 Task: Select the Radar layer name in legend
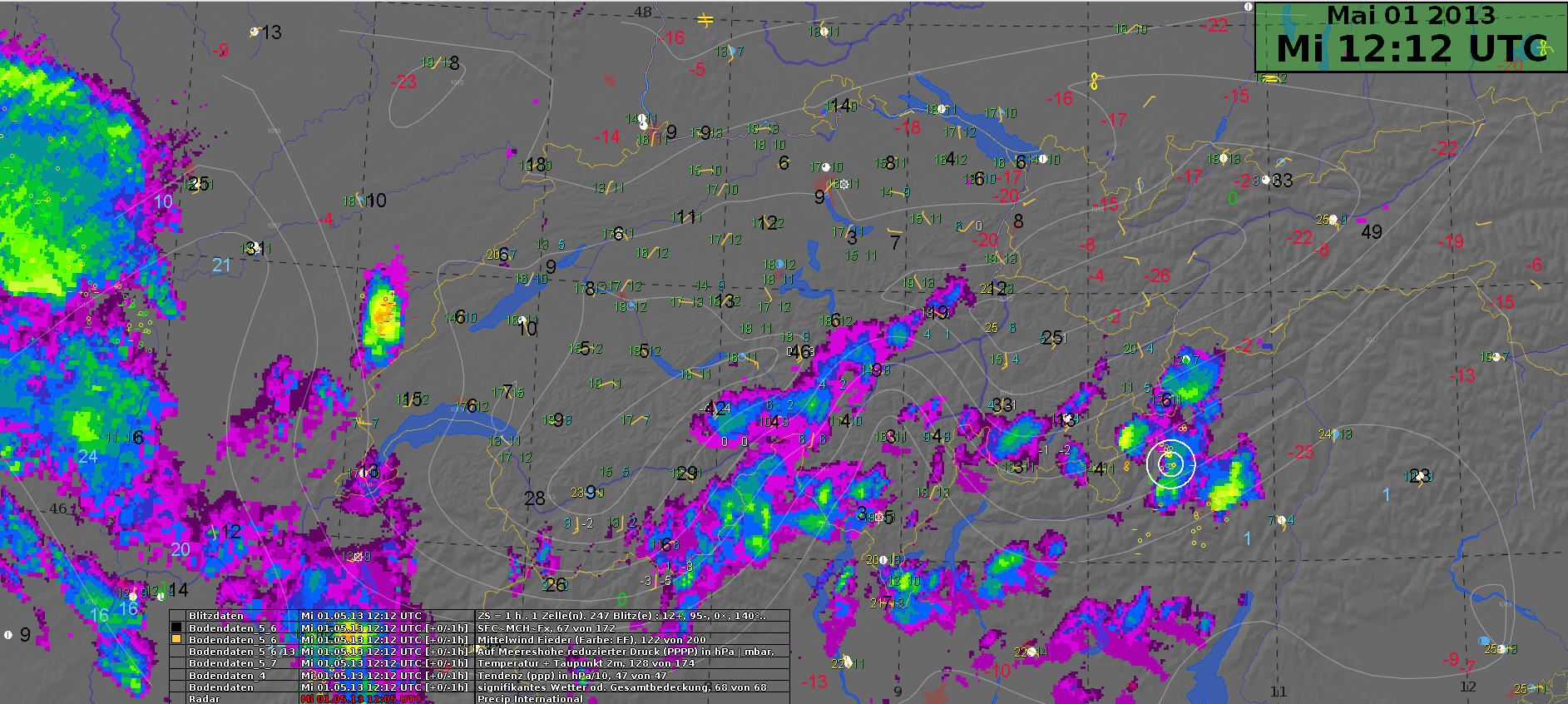tap(205, 699)
